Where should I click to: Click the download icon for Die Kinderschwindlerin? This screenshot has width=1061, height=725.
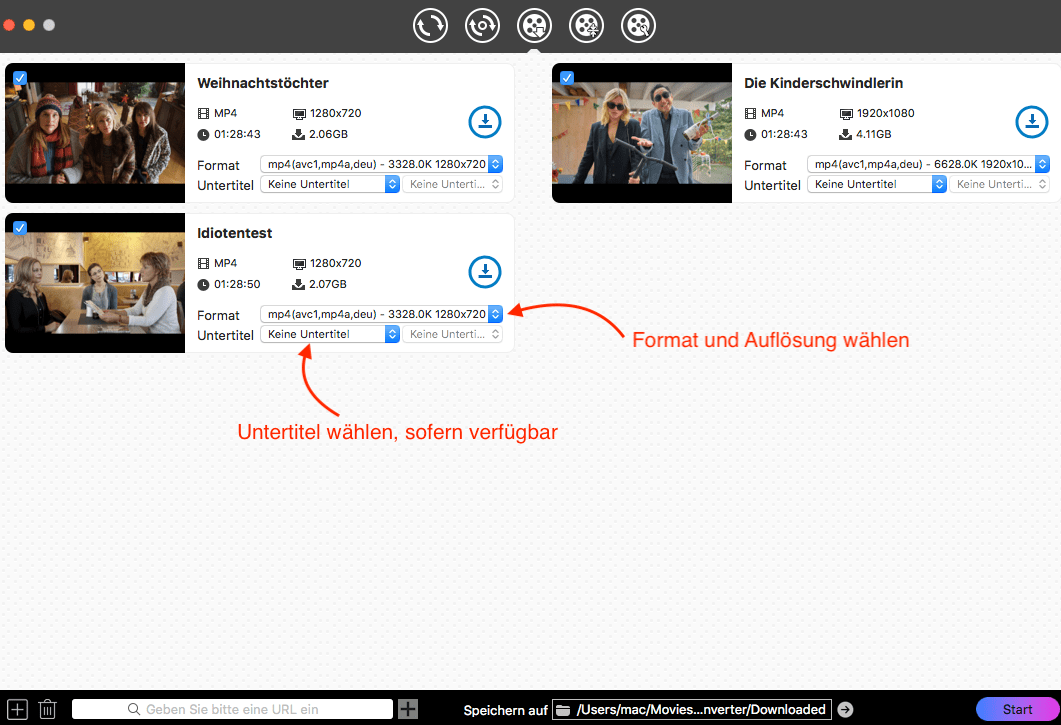point(1032,121)
